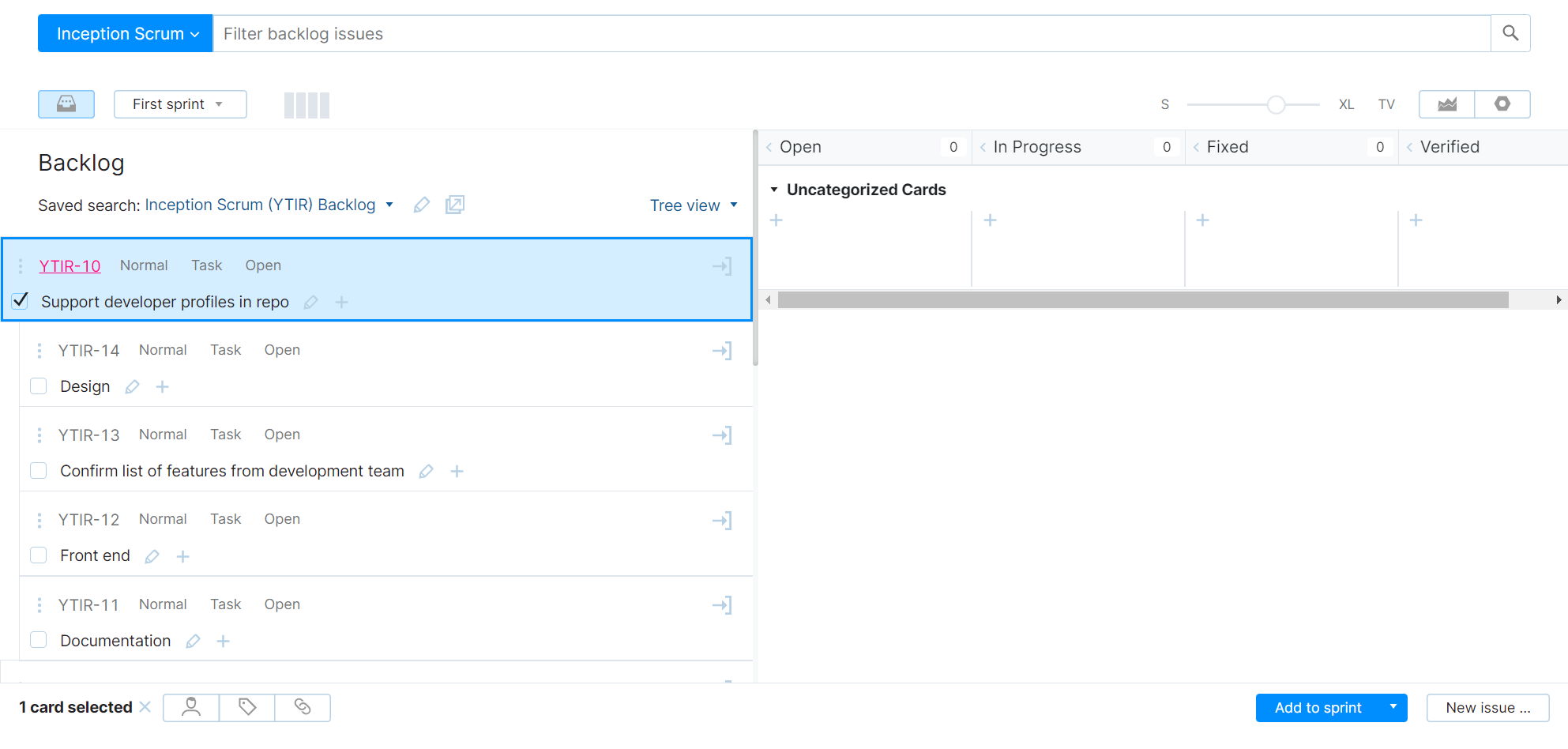Image resolution: width=1568 pixels, height=749 pixels.
Task: Click the New issue button
Action: [x=1487, y=708]
